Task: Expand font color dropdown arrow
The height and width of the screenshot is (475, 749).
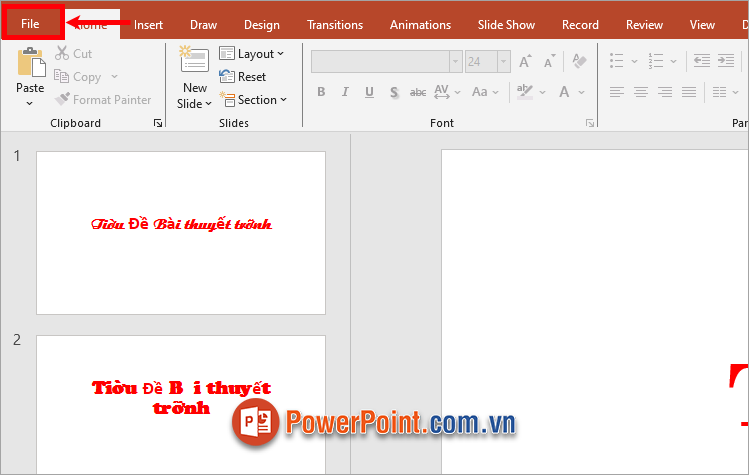Action: pyautogui.click(x=581, y=92)
